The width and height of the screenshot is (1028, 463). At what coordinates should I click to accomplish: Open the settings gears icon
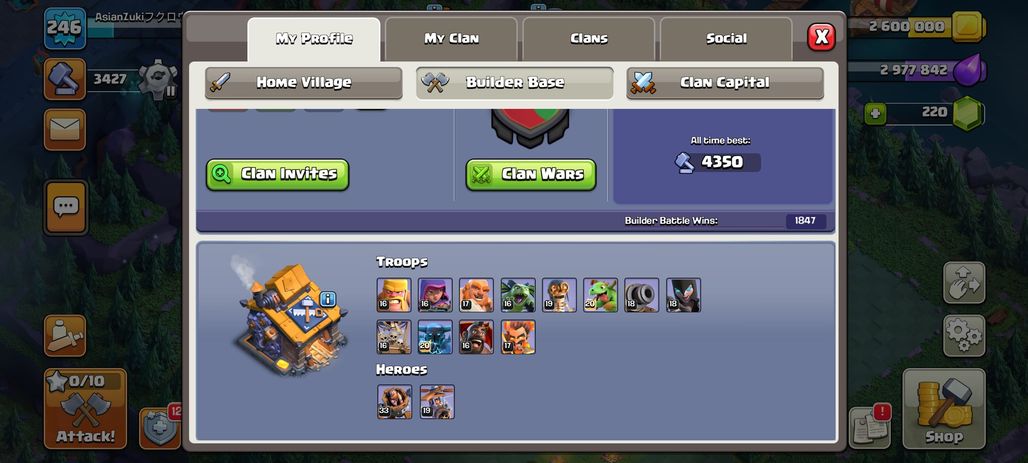click(964, 335)
